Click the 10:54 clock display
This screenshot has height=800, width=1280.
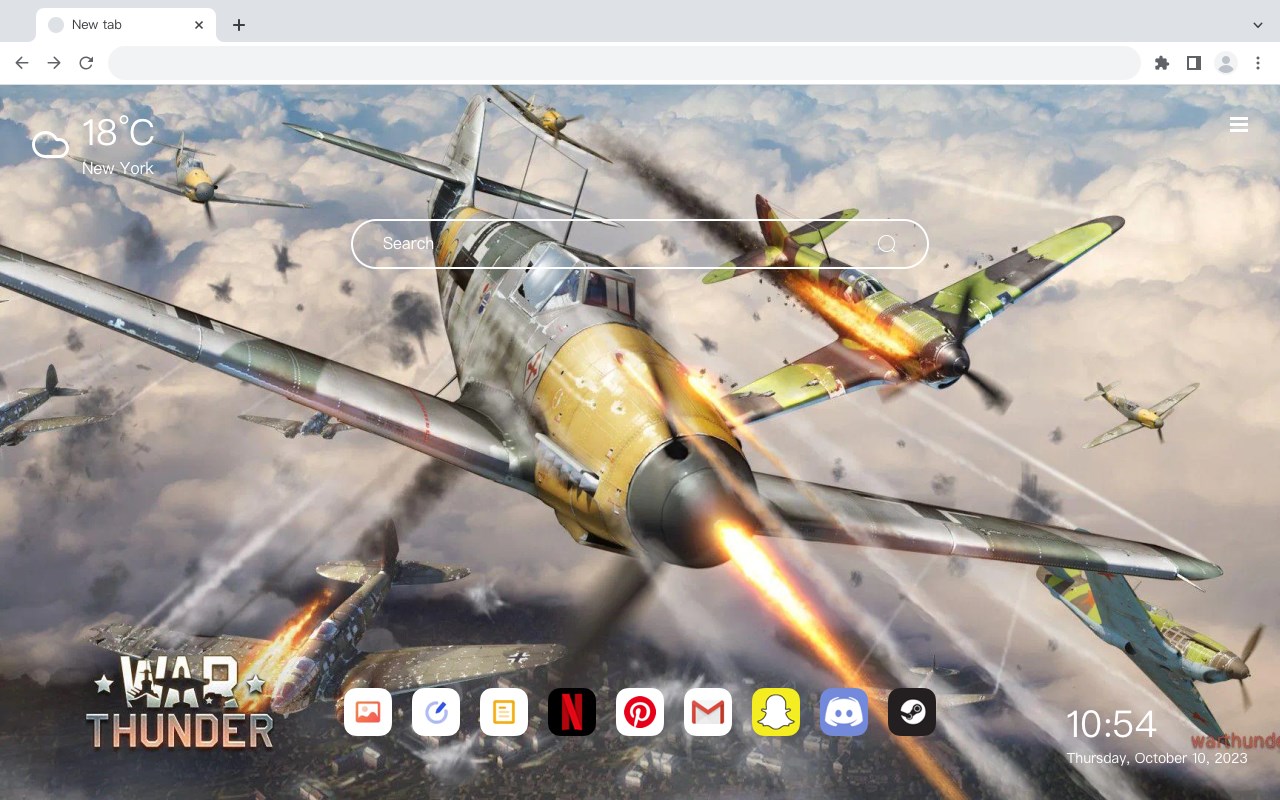pos(1111,724)
